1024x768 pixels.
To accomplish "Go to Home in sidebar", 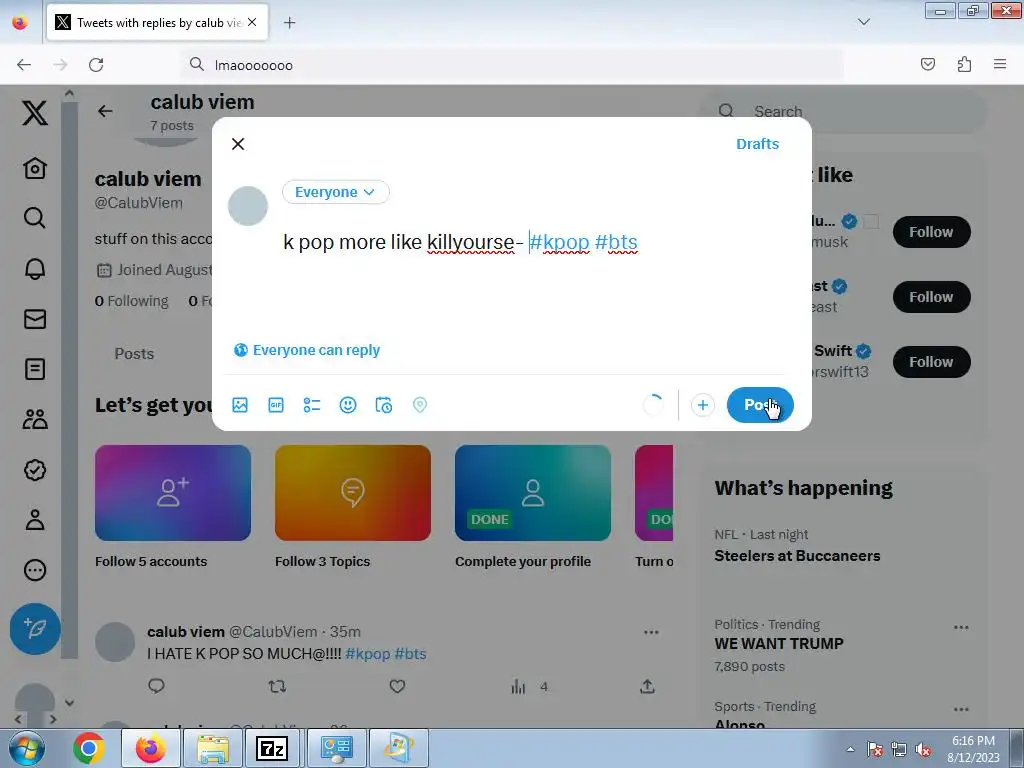I will 35,168.
